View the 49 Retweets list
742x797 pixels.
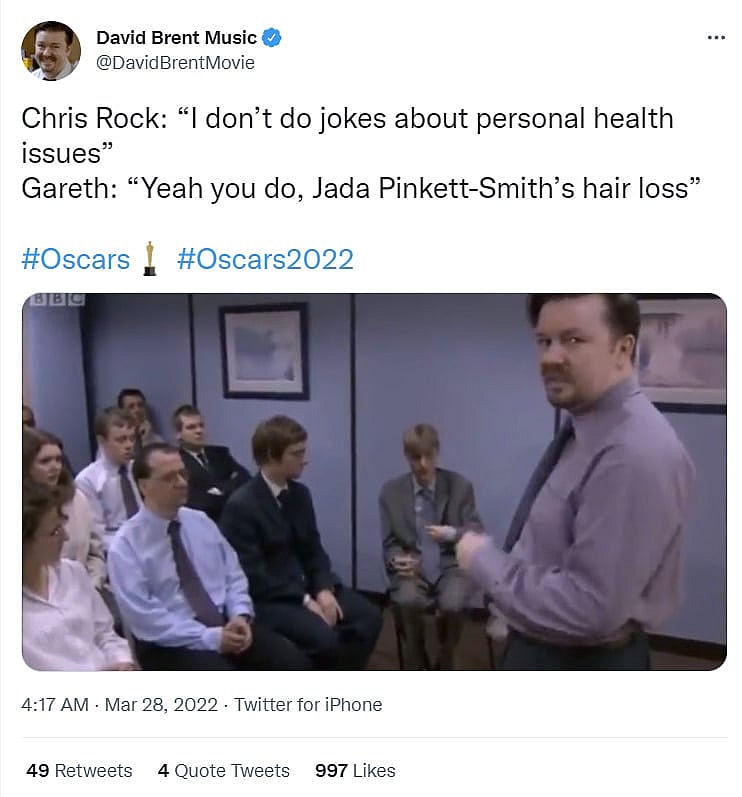[x=79, y=771]
